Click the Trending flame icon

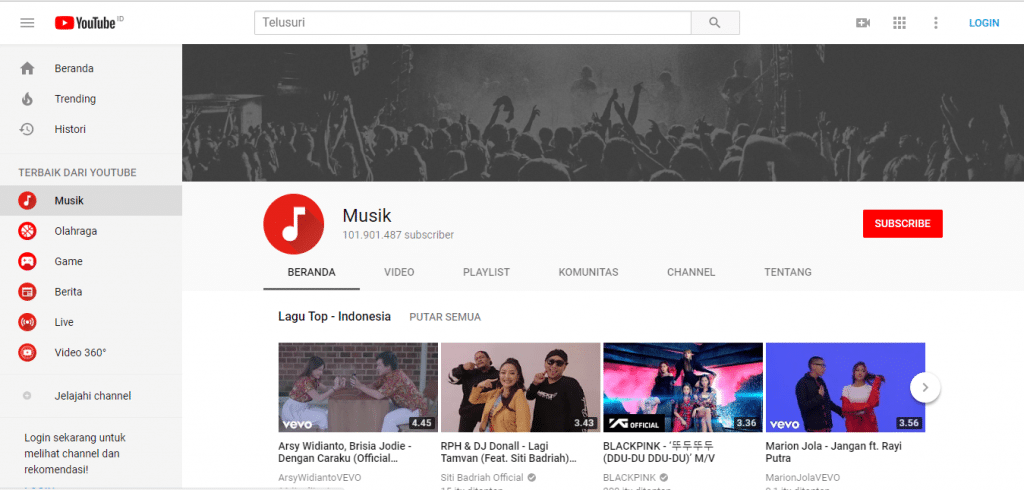pyautogui.click(x=27, y=99)
